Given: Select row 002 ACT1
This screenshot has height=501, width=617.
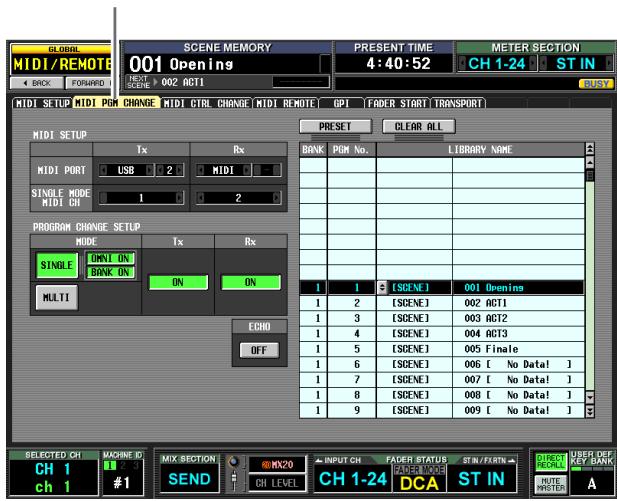Looking at the screenshot, I should (x=442, y=303).
